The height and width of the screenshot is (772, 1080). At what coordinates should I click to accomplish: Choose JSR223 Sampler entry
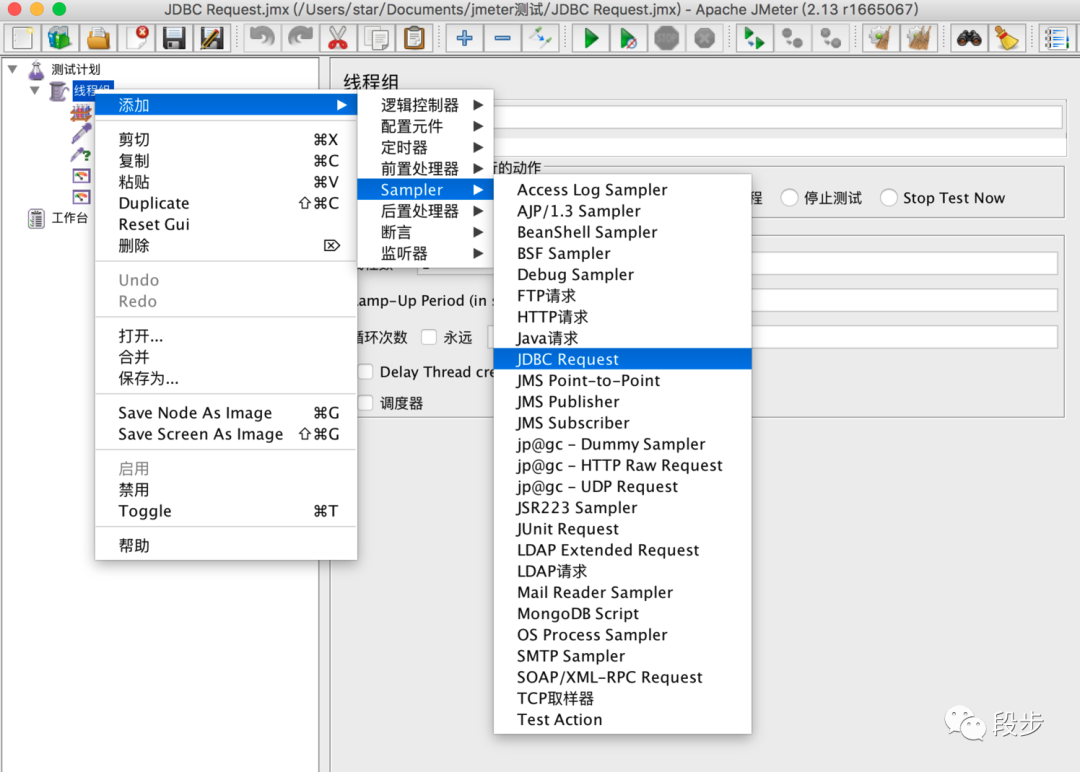tap(623, 508)
